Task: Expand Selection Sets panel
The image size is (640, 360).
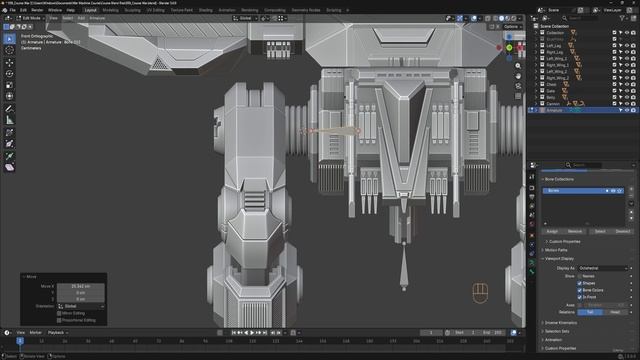Action: coord(557,331)
